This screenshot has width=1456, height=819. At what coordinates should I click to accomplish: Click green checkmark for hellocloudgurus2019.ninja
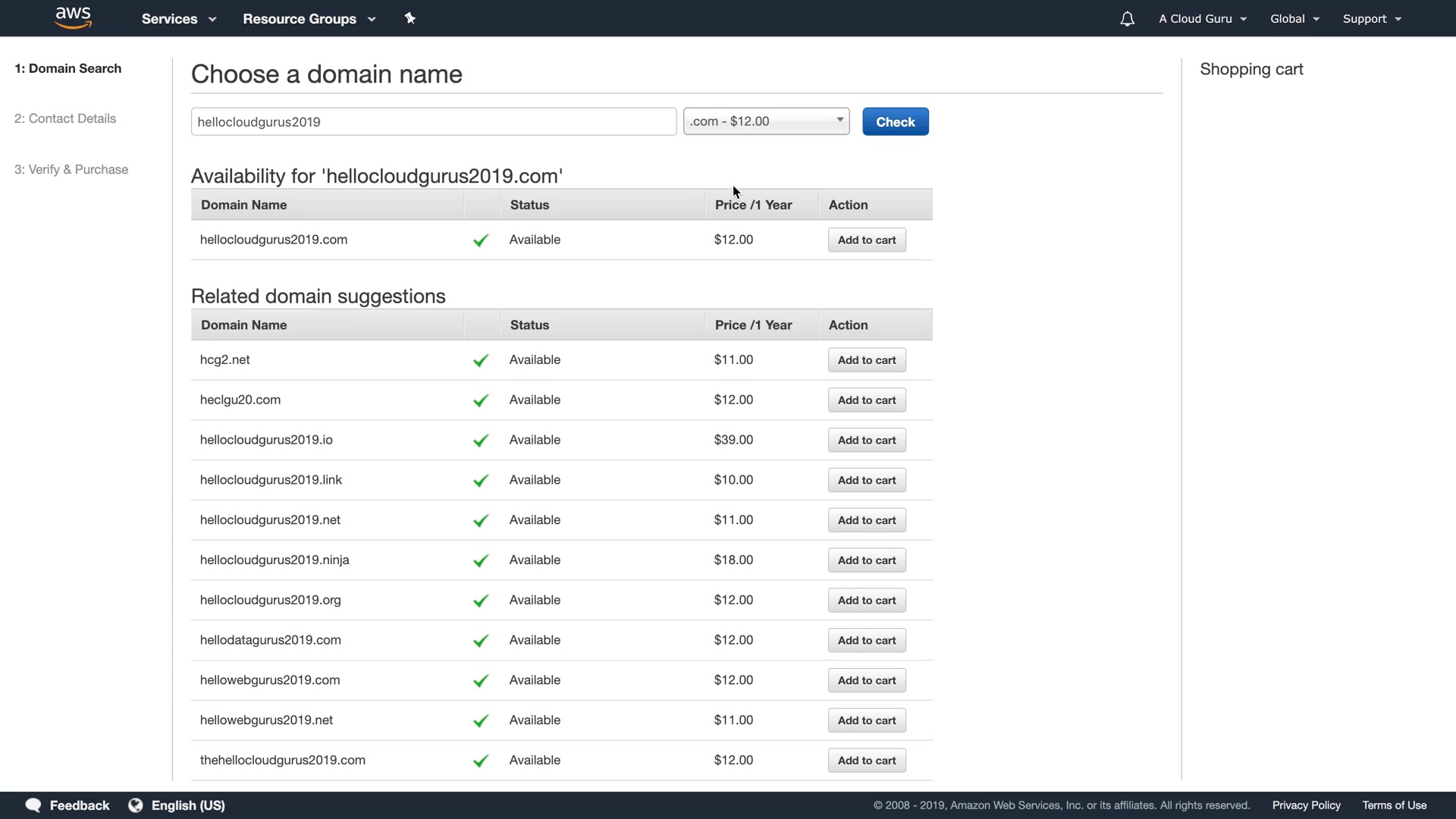click(481, 560)
